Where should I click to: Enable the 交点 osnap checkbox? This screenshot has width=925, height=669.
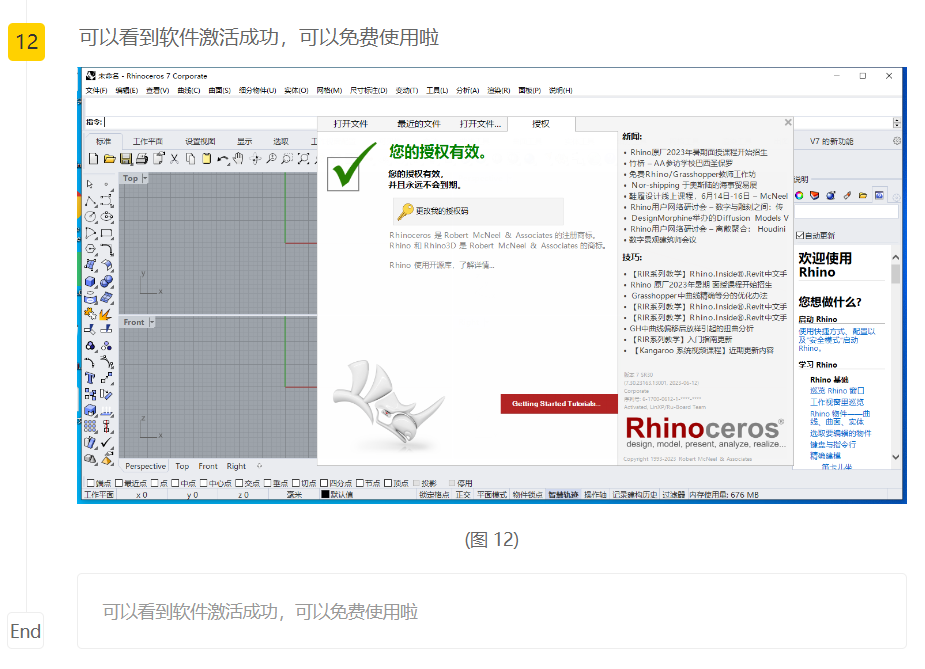(x=240, y=483)
